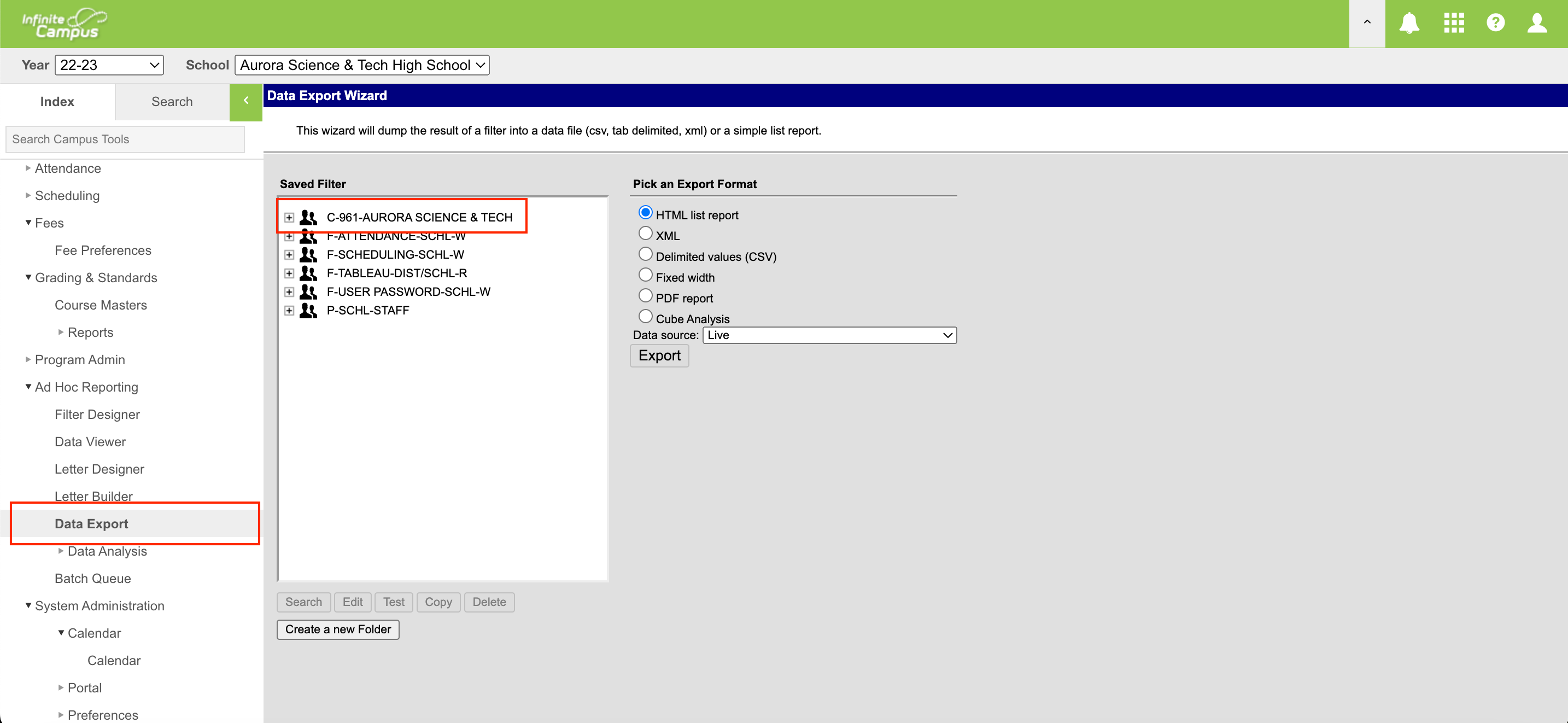Screen dimensions: 1568x723
Task: Expand the Scheduling menu section
Action: click(x=28, y=196)
